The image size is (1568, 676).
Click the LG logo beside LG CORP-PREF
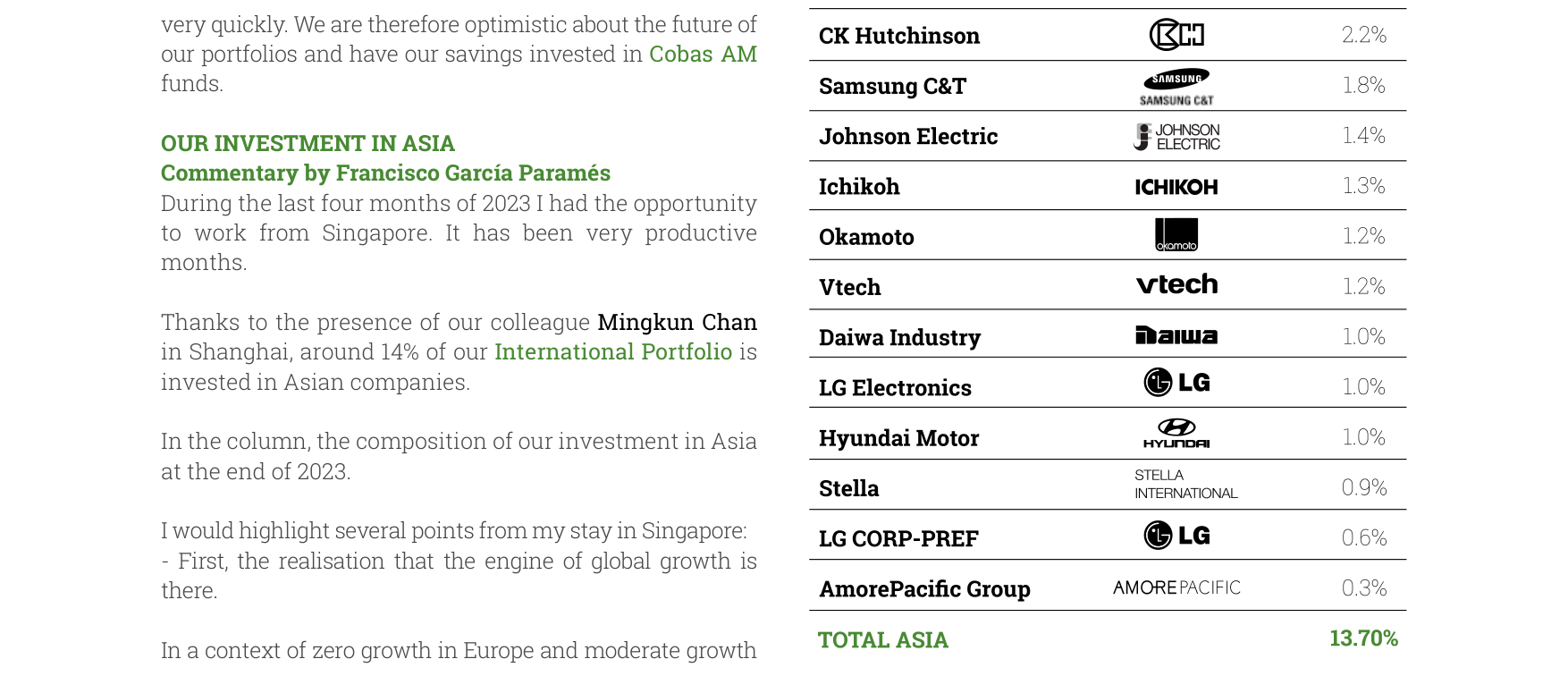[x=1176, y=535]
